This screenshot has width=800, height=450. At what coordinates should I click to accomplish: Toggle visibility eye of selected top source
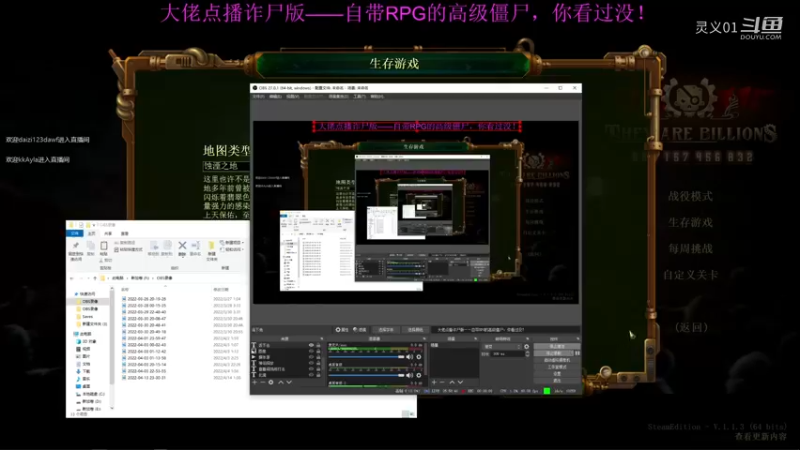(x=311, y=345)
